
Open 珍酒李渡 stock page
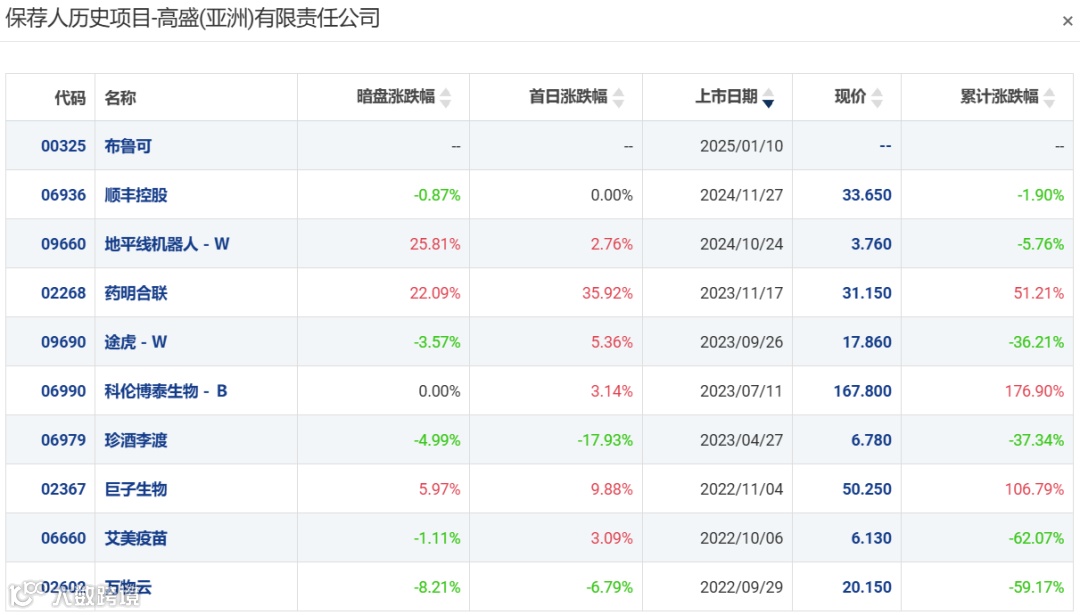[x=136, y=439]
